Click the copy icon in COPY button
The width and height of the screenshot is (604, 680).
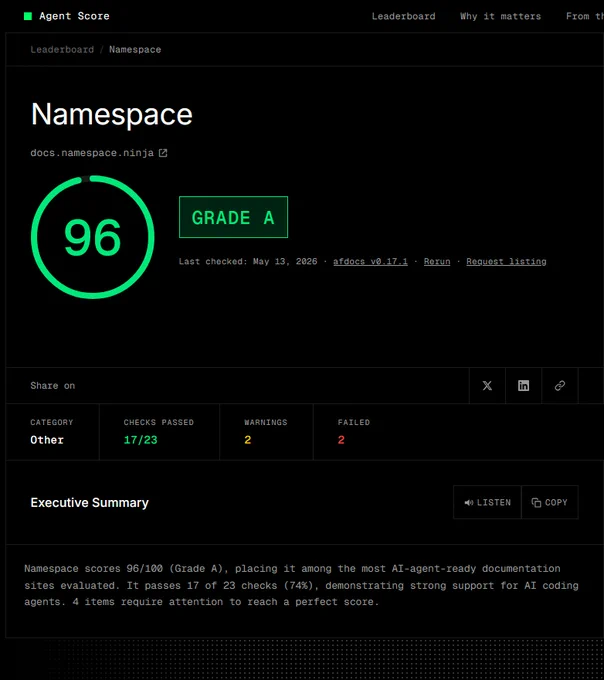pyautogui.click(x=536, y=502)
